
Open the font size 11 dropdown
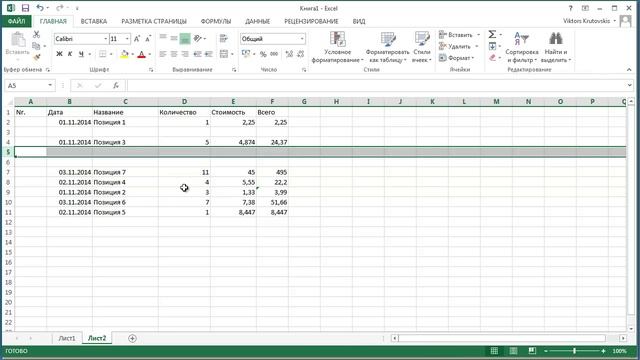127,39
